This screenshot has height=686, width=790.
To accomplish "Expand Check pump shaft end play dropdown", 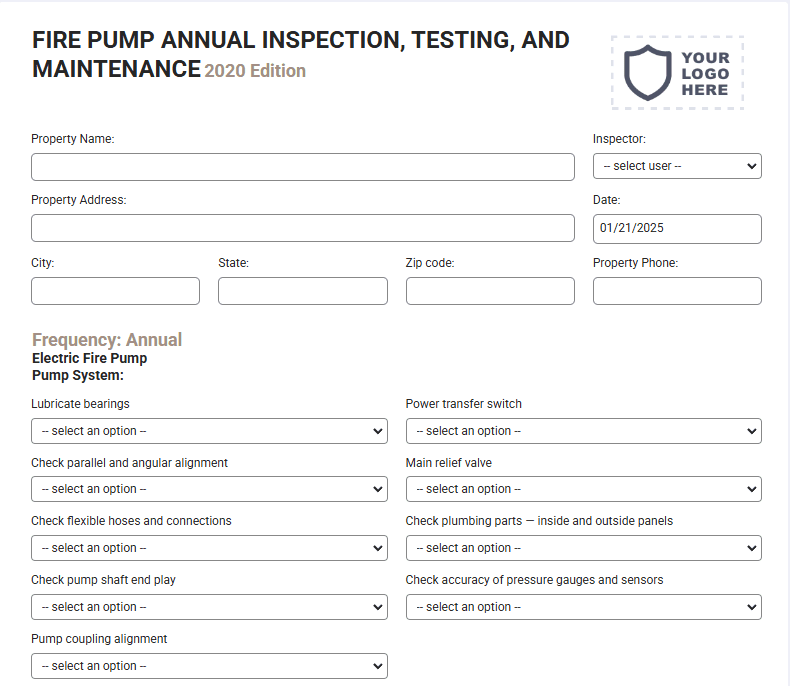I will 209,607.
